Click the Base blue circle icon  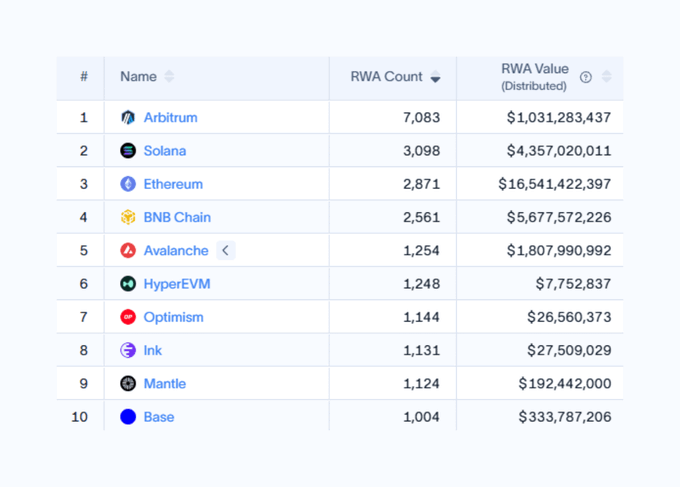(128, 417)
